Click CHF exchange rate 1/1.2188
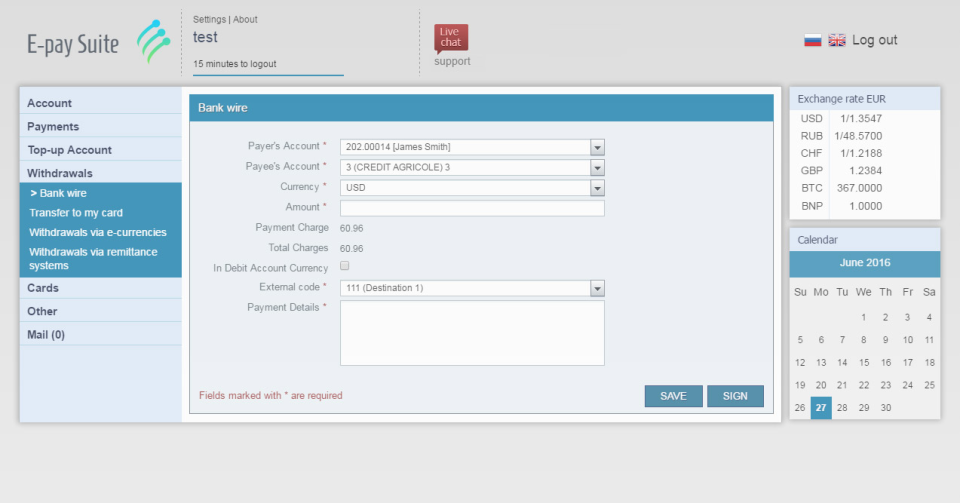 pos(861,153)
